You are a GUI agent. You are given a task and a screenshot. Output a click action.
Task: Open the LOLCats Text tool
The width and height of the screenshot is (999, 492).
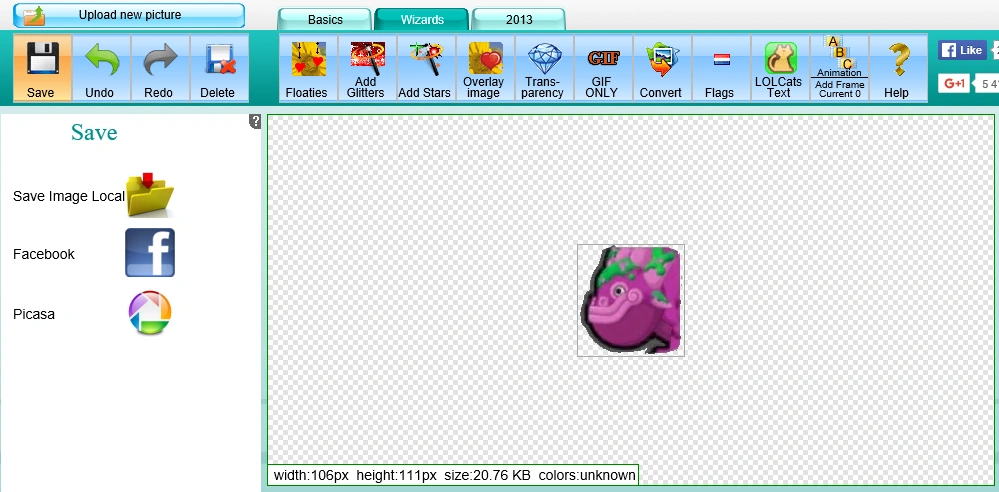pos(779,68)
